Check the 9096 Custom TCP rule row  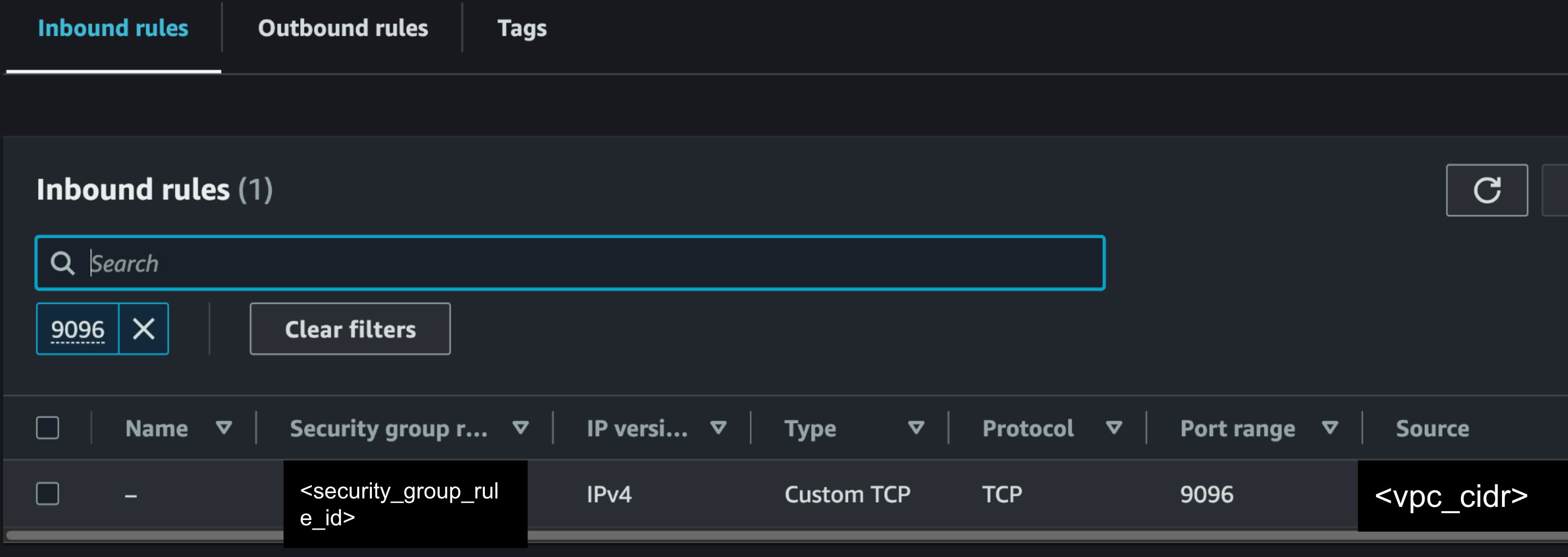click(x=47, y=494)
